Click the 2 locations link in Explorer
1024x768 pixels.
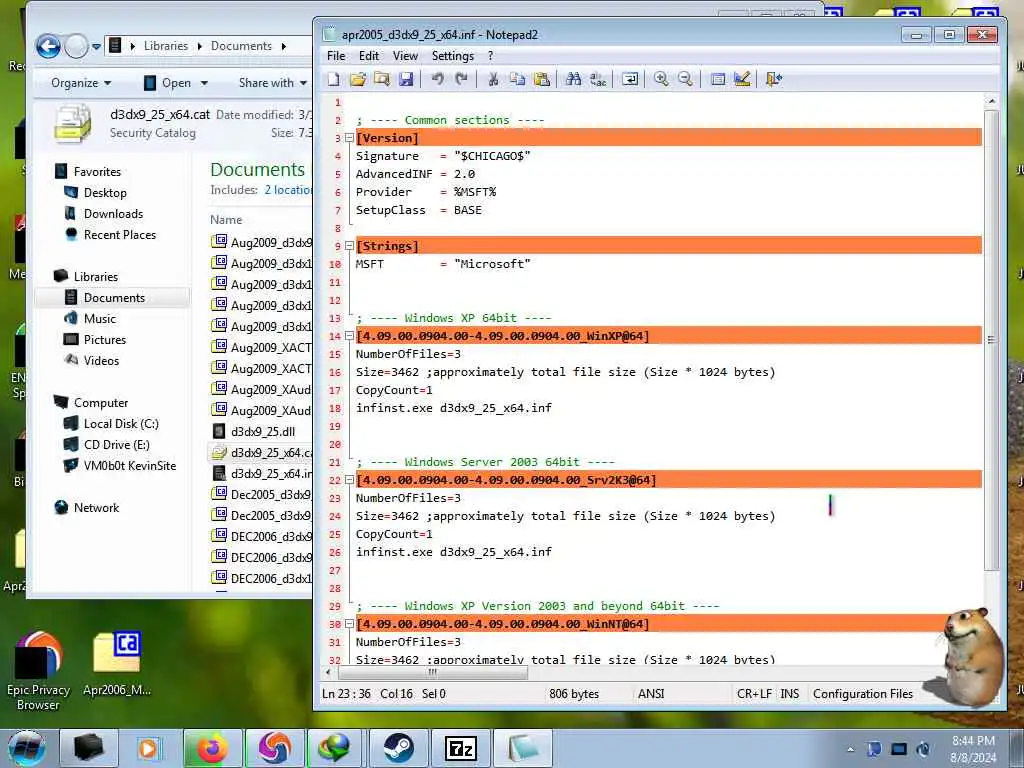coord(288,190)
